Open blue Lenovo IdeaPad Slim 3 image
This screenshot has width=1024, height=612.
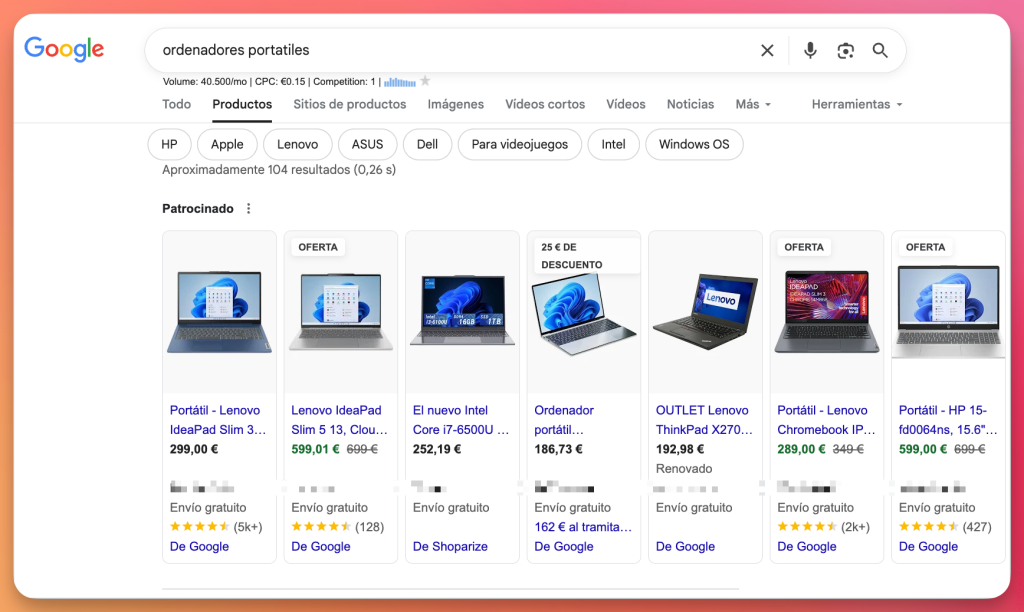[x=219, y=312]
